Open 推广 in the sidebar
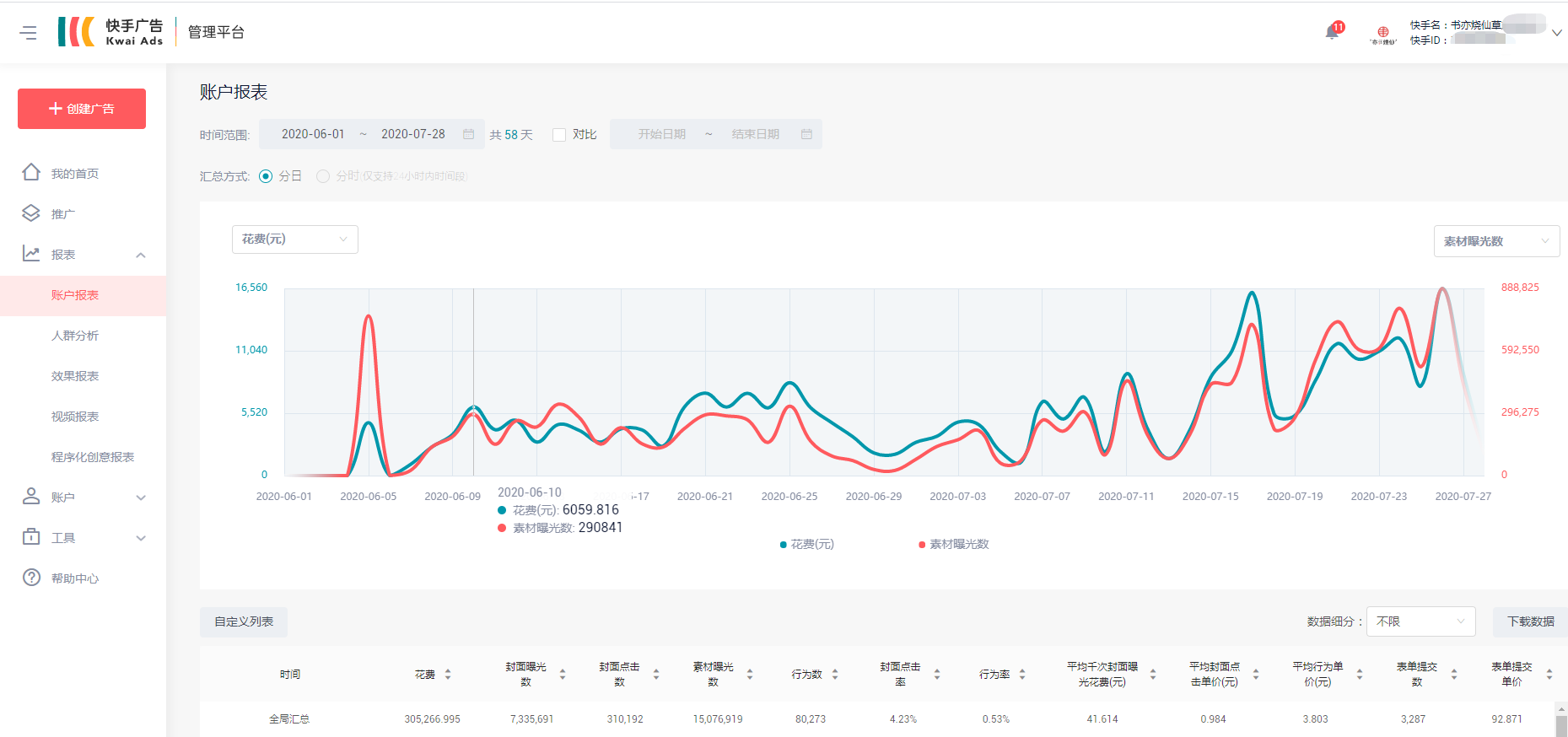1568x737 pixels. click(63, 214)
